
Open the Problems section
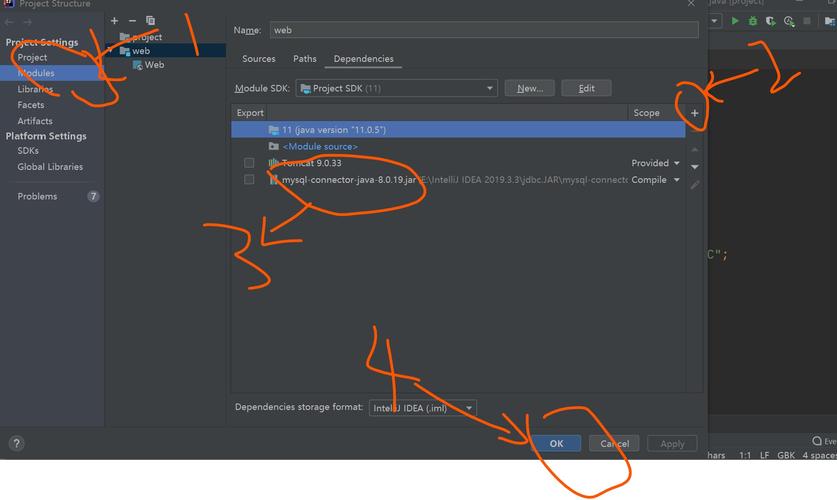(37, 196)
